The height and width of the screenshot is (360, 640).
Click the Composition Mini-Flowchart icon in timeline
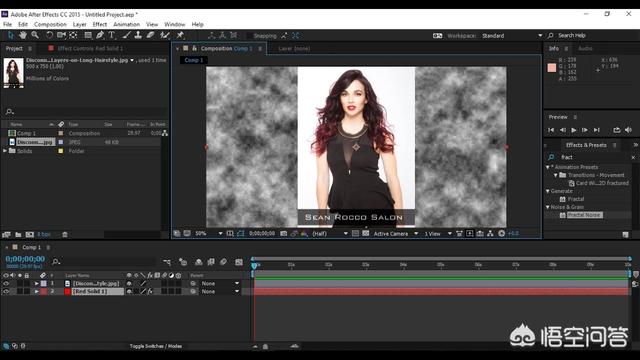pos(167,262)
